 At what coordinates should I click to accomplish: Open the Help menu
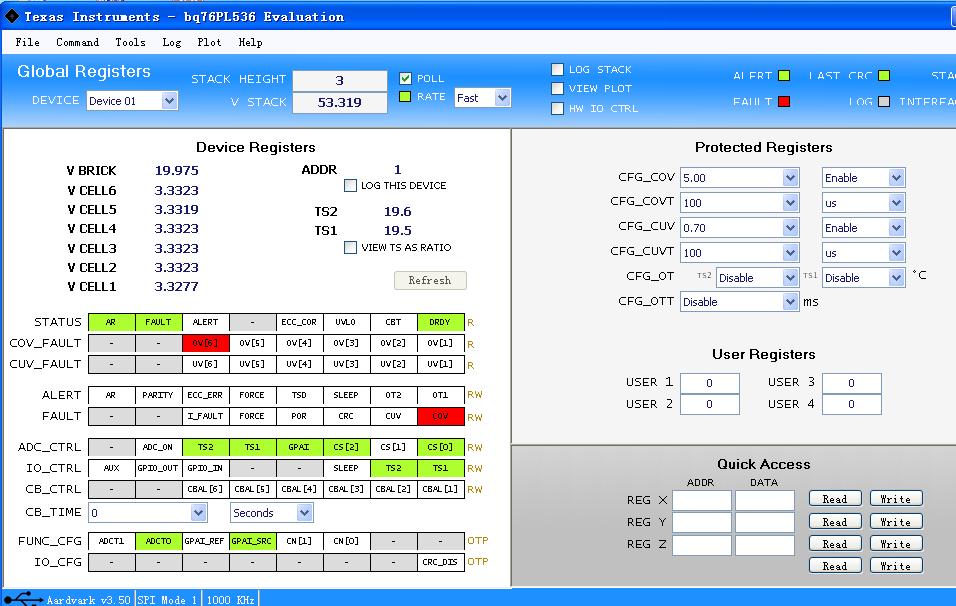click(250, 42)
